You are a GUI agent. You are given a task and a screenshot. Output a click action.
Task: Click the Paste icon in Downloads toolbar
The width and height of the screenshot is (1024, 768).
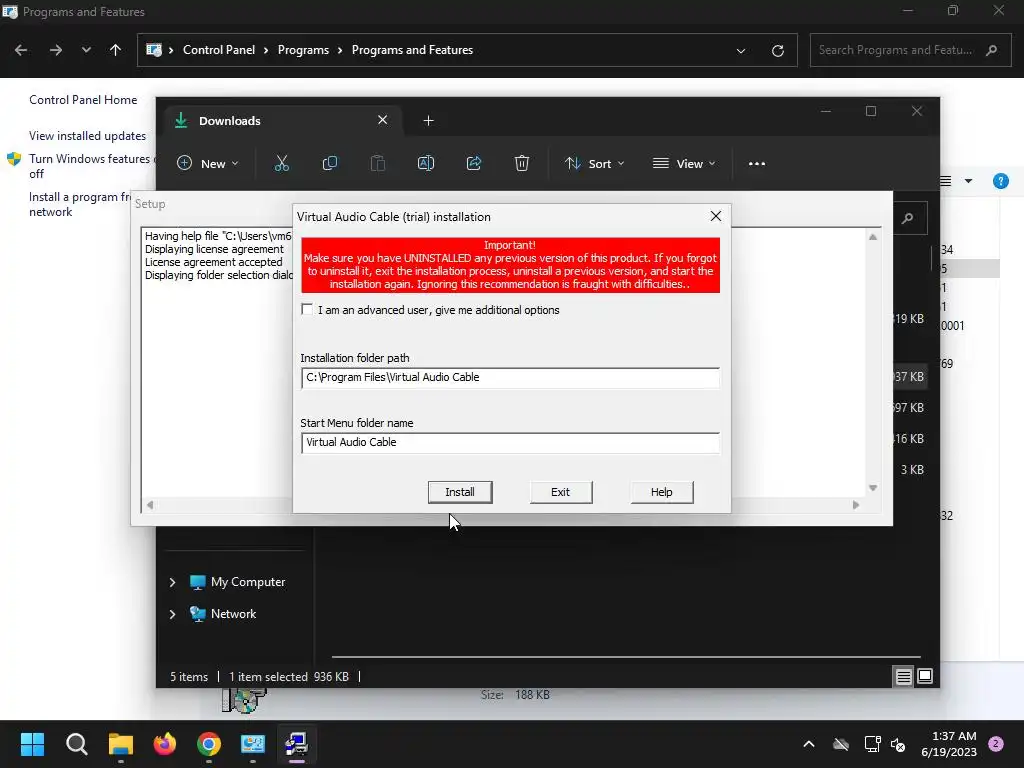tap(377, 163)
